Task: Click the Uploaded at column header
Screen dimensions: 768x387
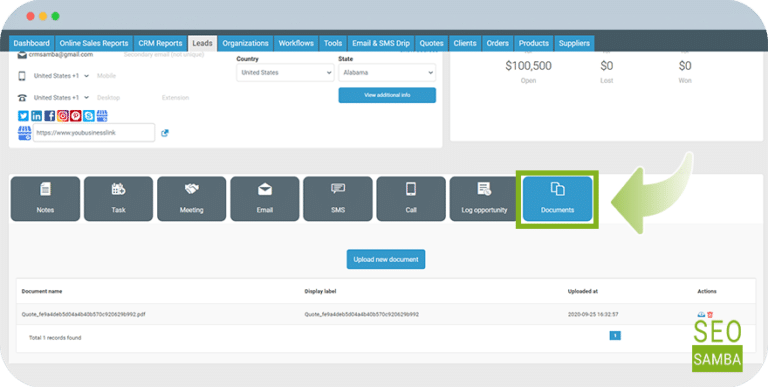Action: tap(583, 291)
